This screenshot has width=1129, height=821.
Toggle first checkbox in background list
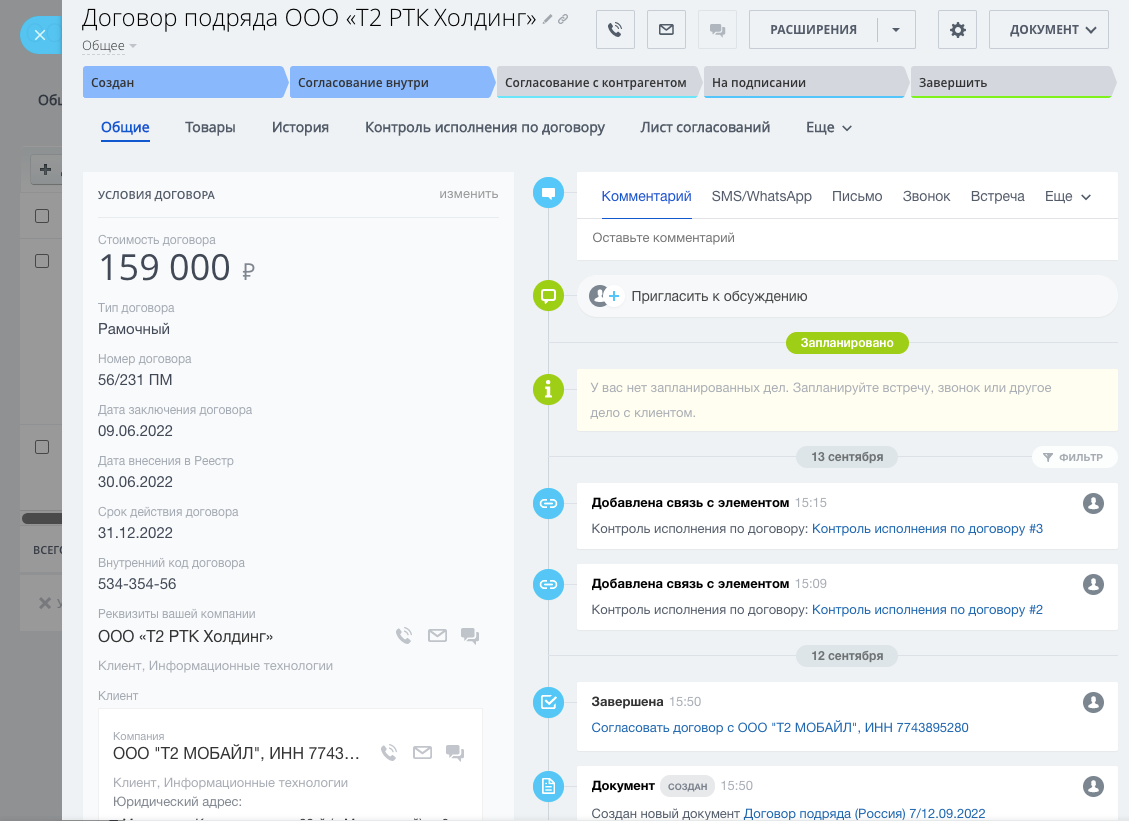coord(42,216)
